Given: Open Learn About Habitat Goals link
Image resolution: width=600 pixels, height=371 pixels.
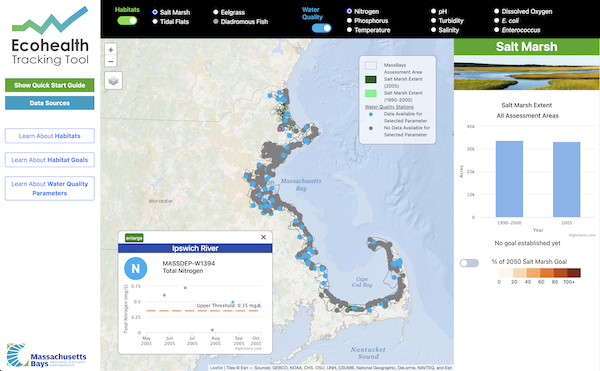Looking at the screenshot, I should click(50, 160).
